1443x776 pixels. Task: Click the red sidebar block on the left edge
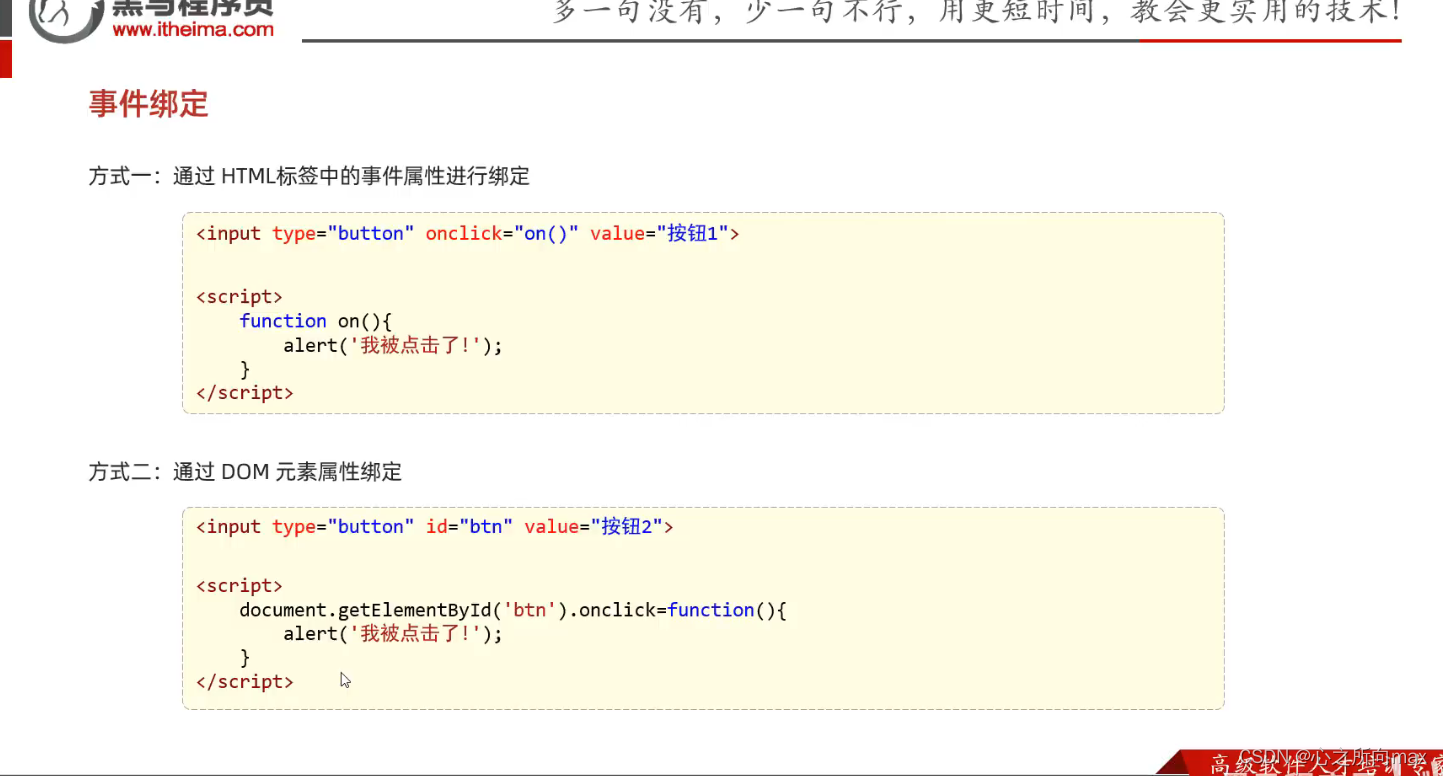point(6,59)
